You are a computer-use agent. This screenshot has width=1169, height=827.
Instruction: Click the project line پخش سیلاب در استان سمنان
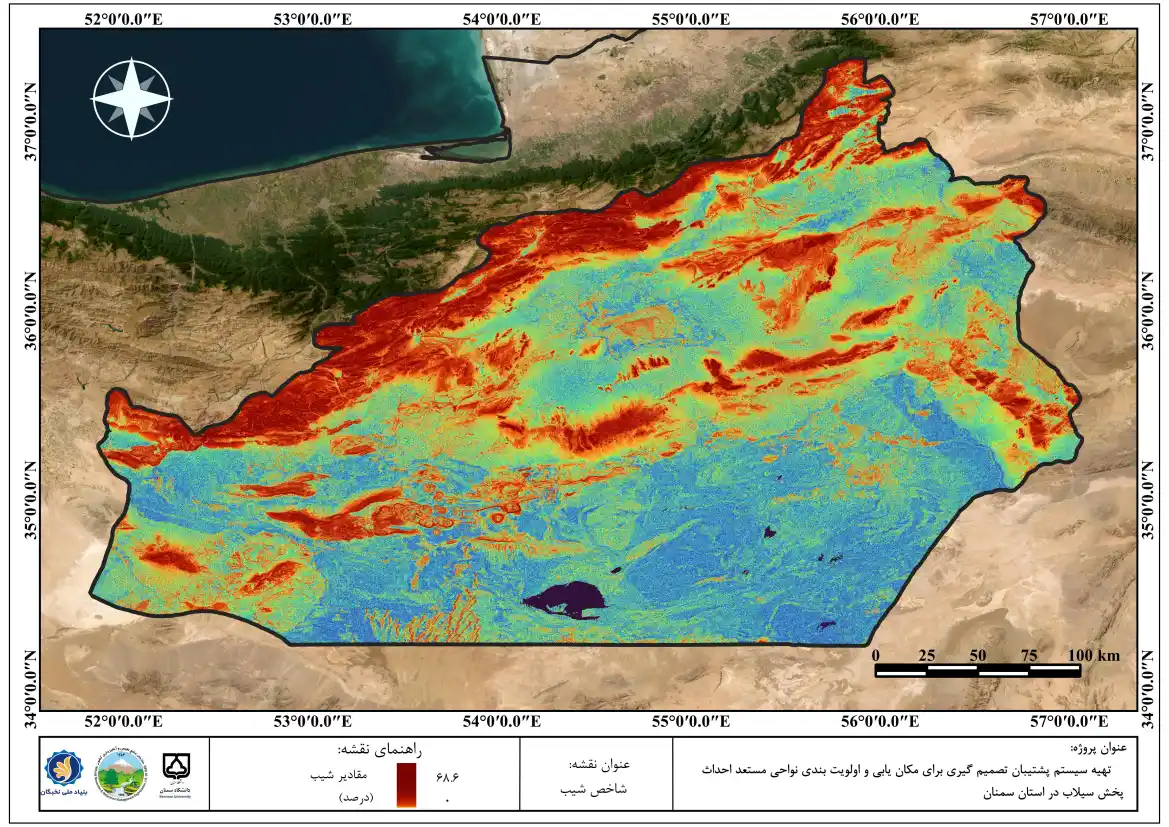[1052, 793]
